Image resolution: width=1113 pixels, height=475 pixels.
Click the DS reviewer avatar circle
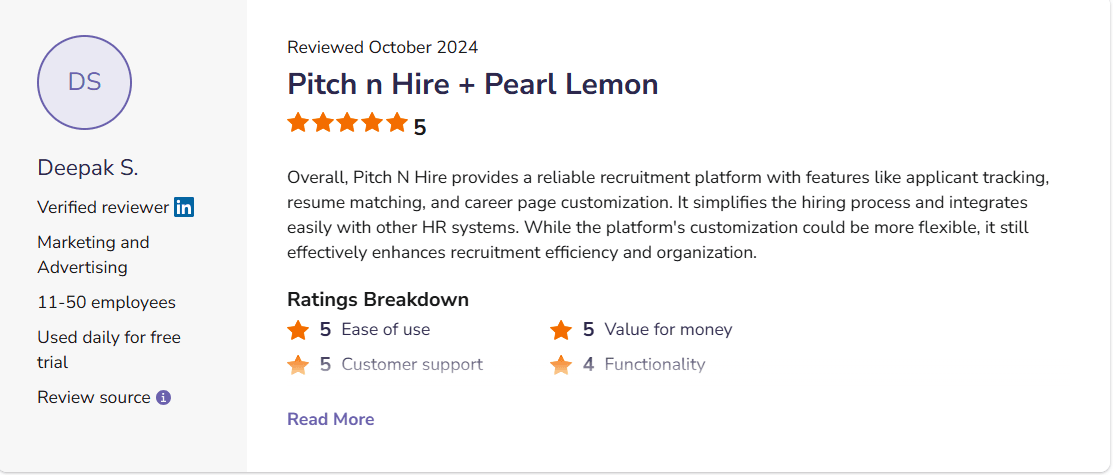coord(85,82)
